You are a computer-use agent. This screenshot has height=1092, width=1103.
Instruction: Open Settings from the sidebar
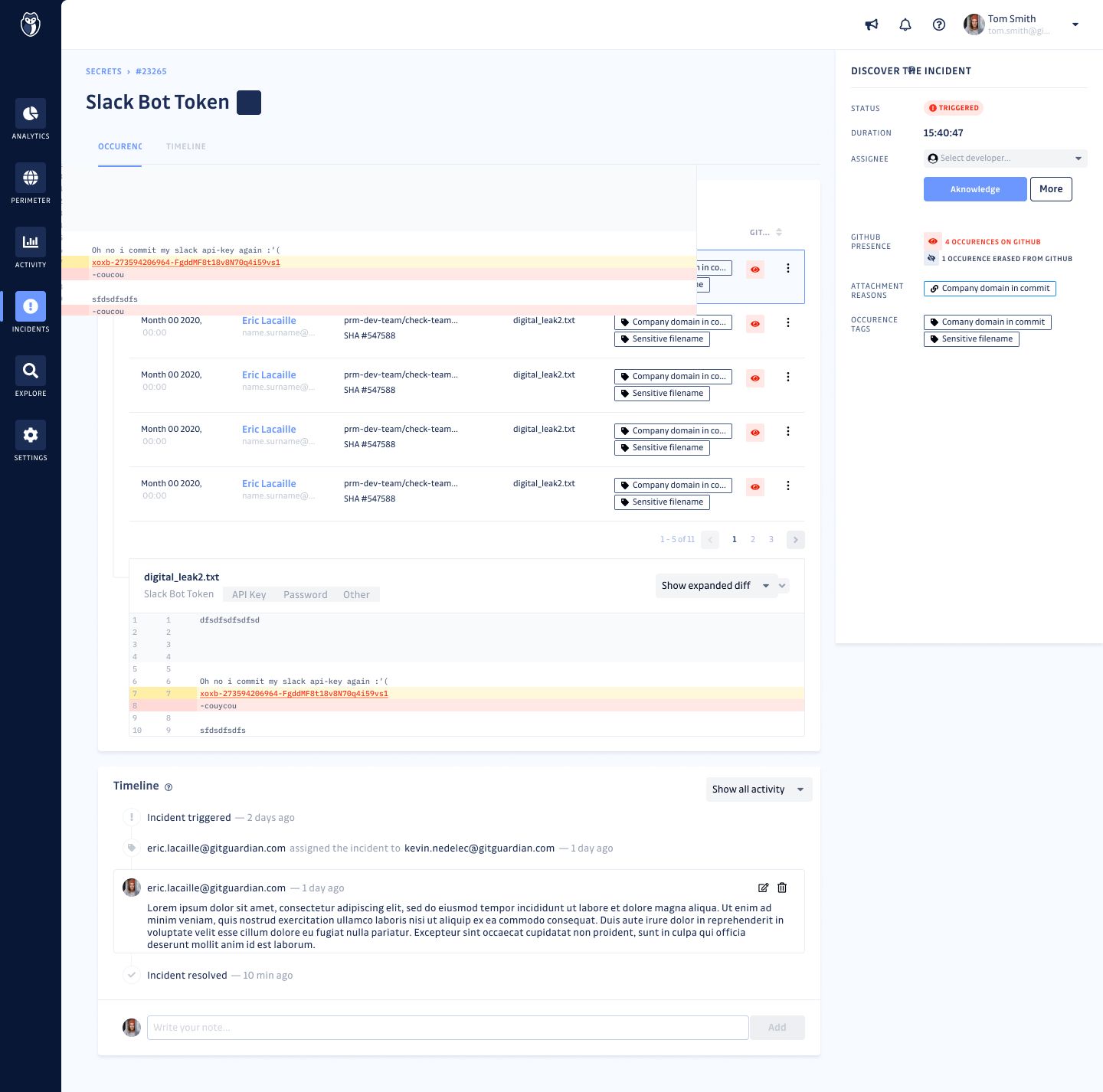[31, 440]
